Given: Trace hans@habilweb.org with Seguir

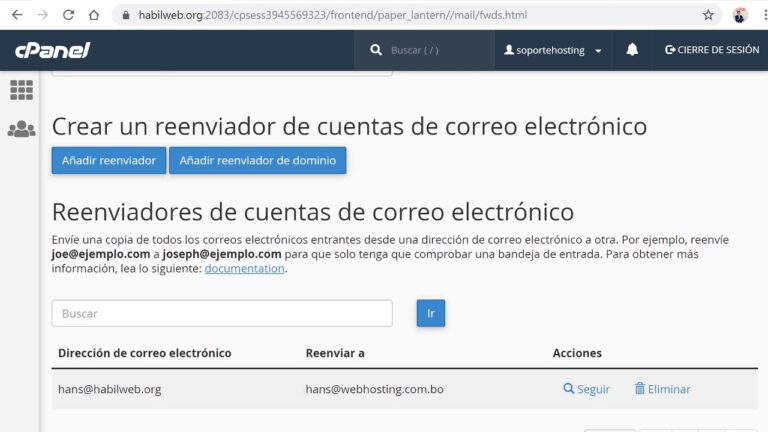Looking at the screenshot, I should (586, 389).
